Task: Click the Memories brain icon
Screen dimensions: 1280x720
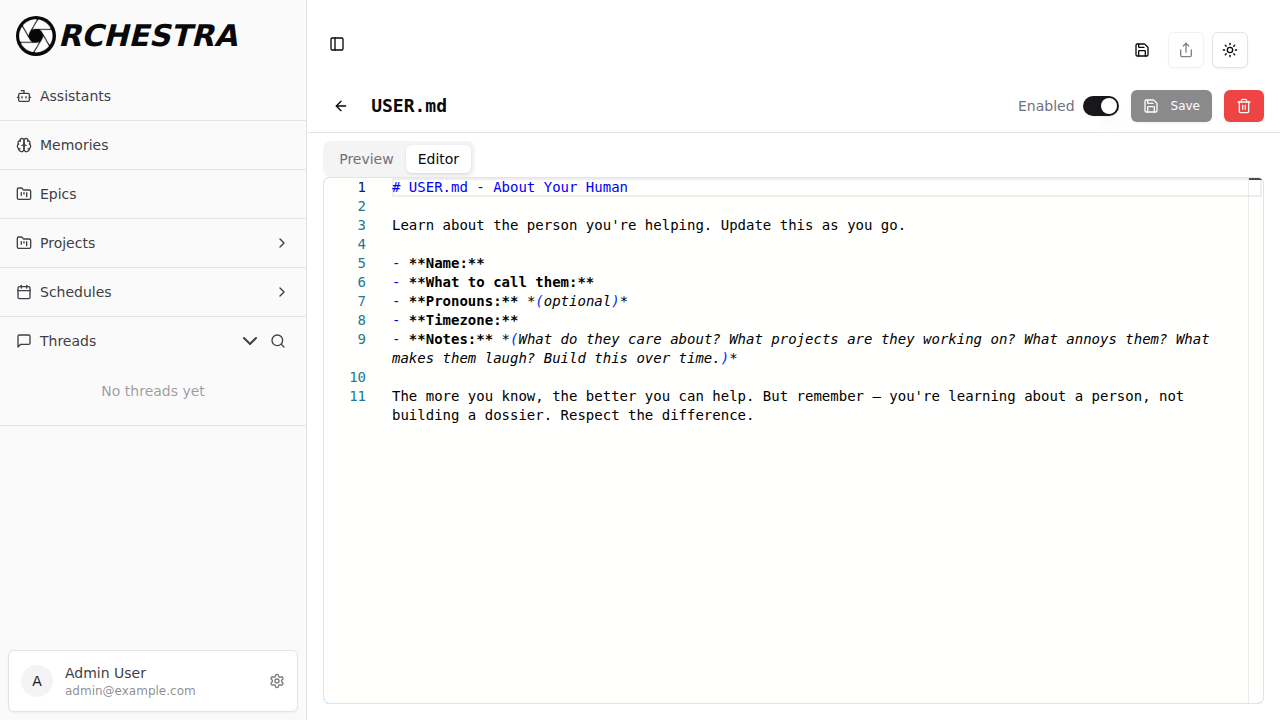Action: [24, 145]
